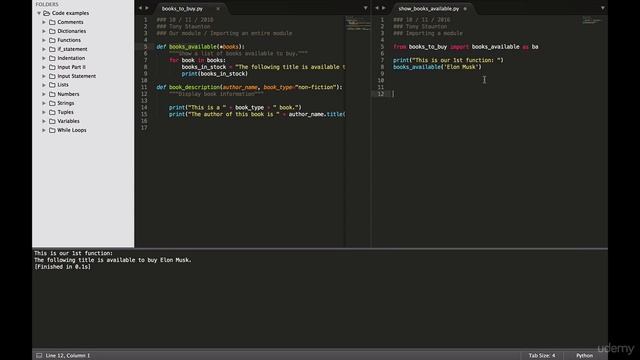Viewport: 640px width, 360px height.
Task: Expand the Comments folder arrow
Action: (44, 22)
